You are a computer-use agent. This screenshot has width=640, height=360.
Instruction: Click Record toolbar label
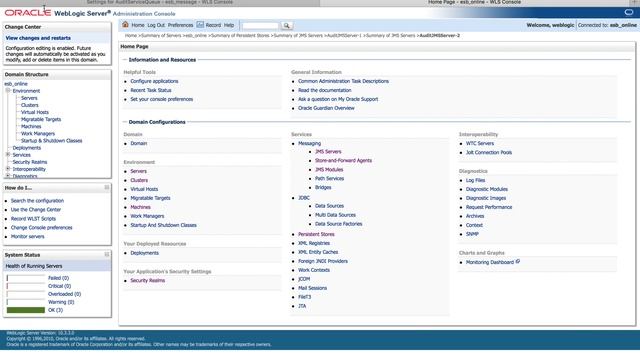click(213, 25)
